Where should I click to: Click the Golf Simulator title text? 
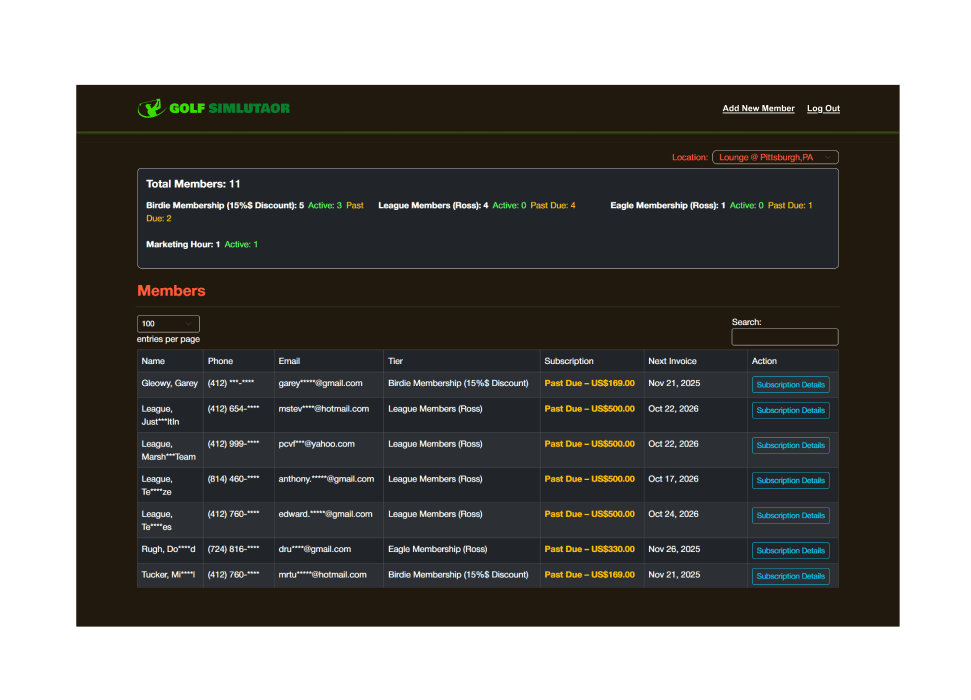click(x=229, y=109)
